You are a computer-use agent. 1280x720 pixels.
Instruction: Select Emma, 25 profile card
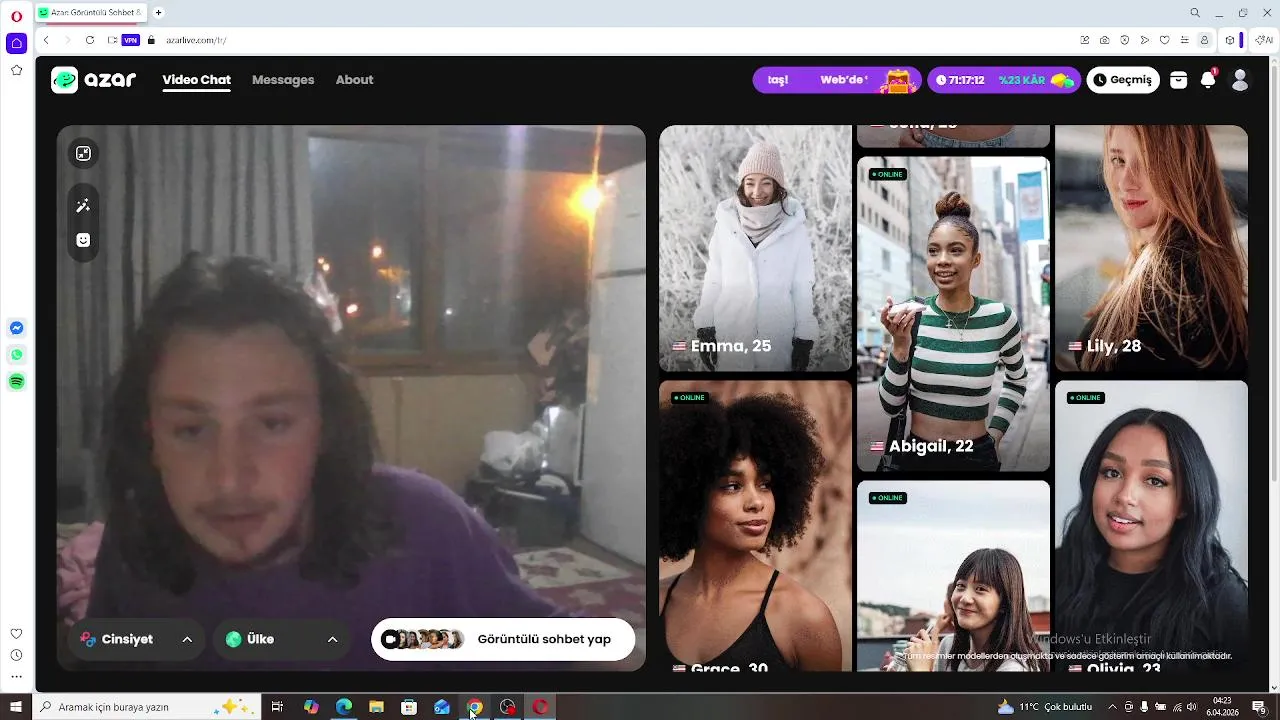(x=755, y=248)
